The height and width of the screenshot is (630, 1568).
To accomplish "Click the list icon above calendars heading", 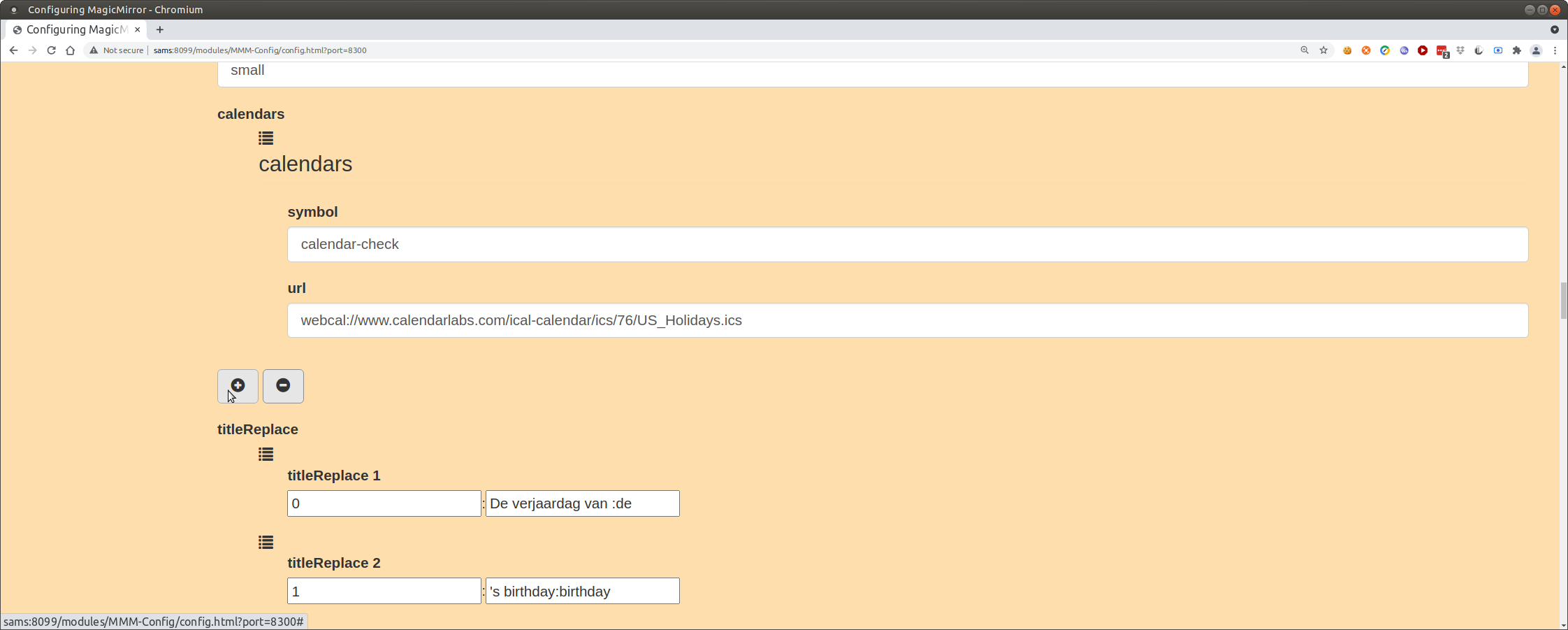I will (266, 138).
